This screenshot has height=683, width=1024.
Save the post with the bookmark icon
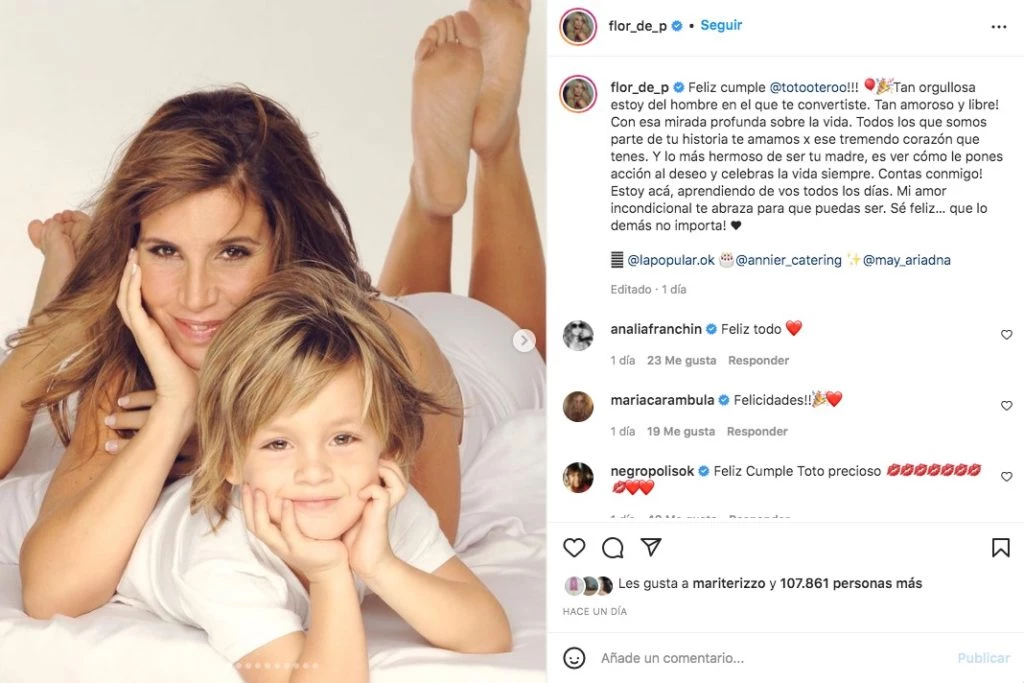(1000, 547)
